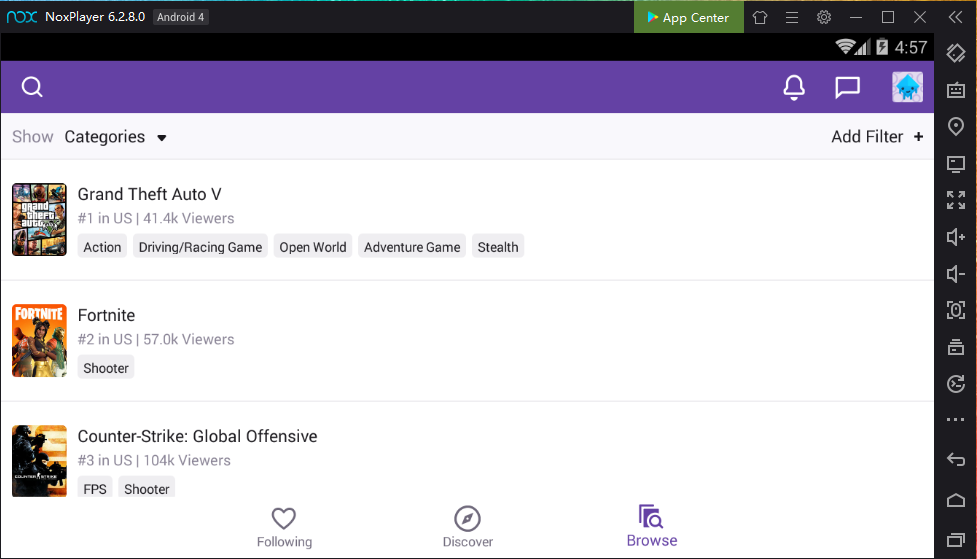Open the chat whispers icon
The image size is (977, 559).
(847, 88)
